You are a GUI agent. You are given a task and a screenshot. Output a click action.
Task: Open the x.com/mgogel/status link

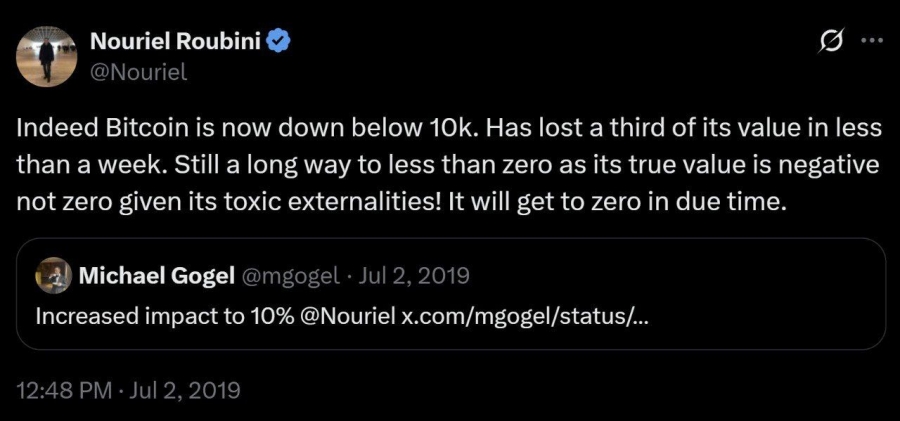(524, 316)
